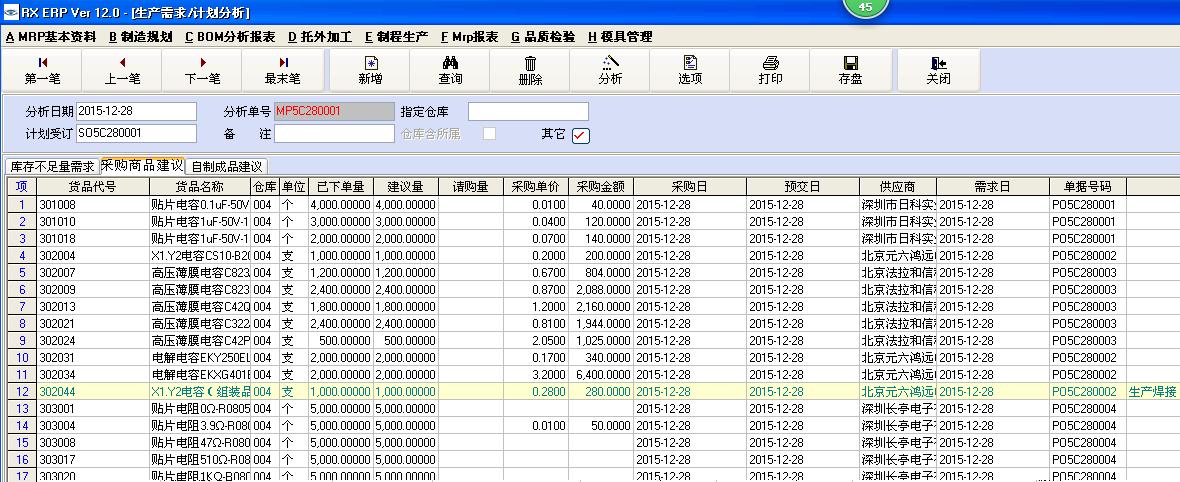Go to next record 下一笔
The height and width of the screenshot is (482, 1180).
pyautogui.click(x=202, y=70)
